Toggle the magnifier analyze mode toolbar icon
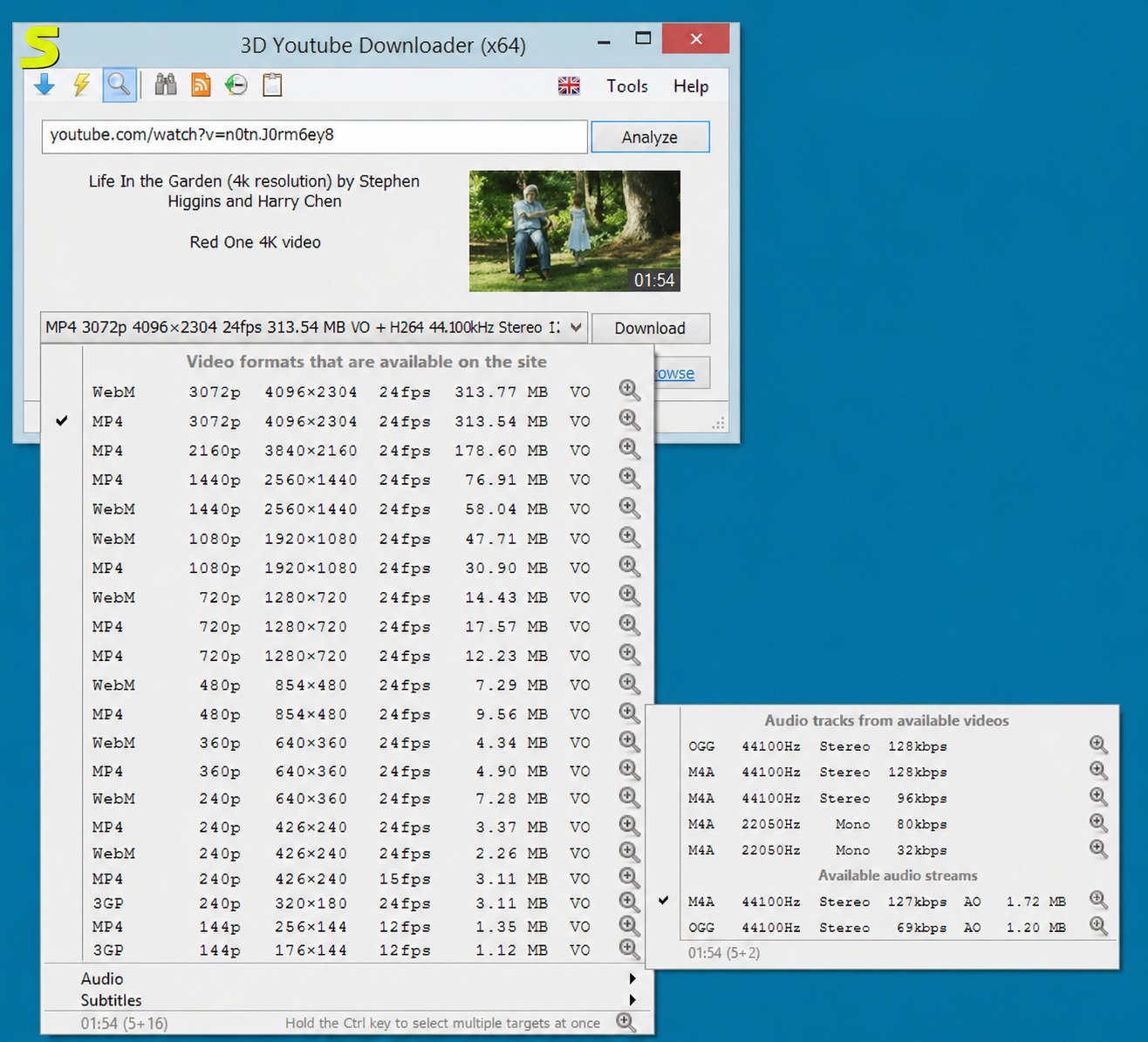 click(x=119, y=85)
